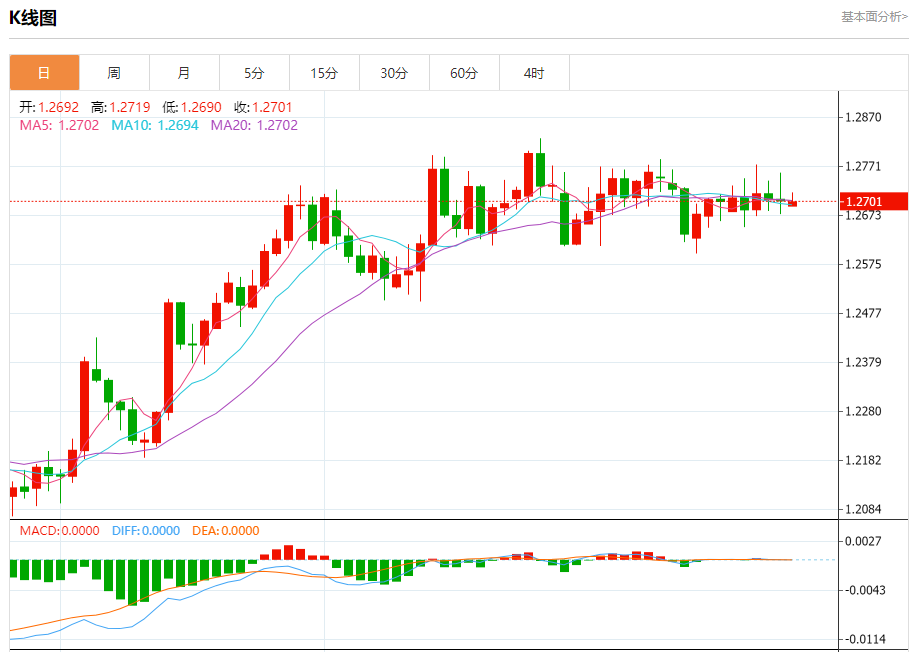Click the 1.2870 price axis label
The width and height of the screenshot is (916, 652).
tap(863, 118)
